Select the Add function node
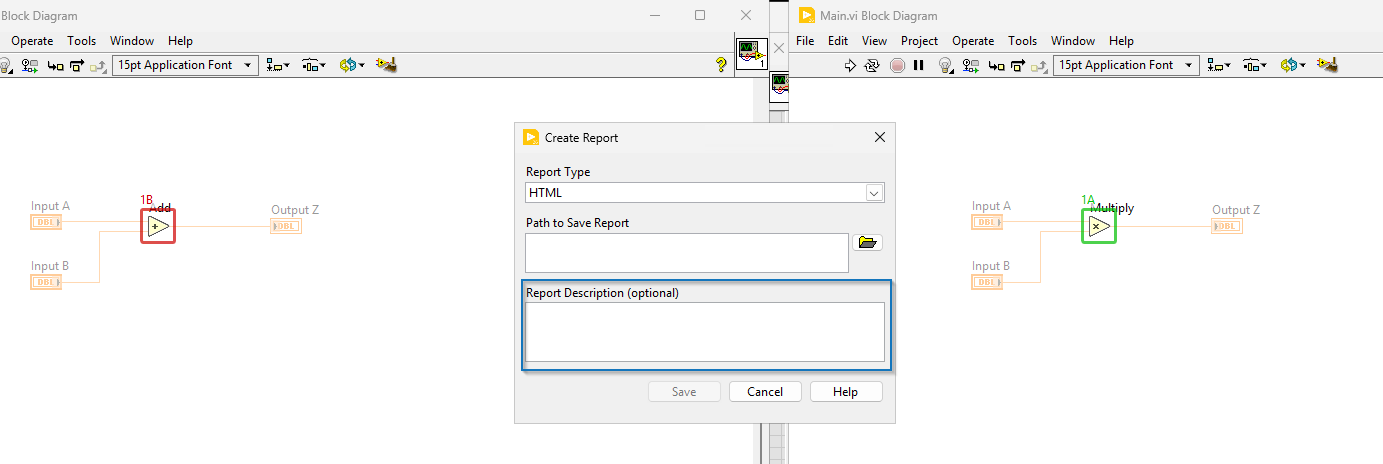1383x464 pixels. point(158,226)
